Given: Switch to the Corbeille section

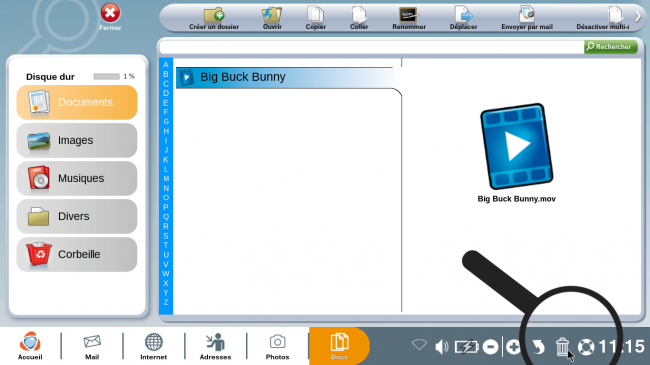Looking at the screenshot, I should 77,254.
